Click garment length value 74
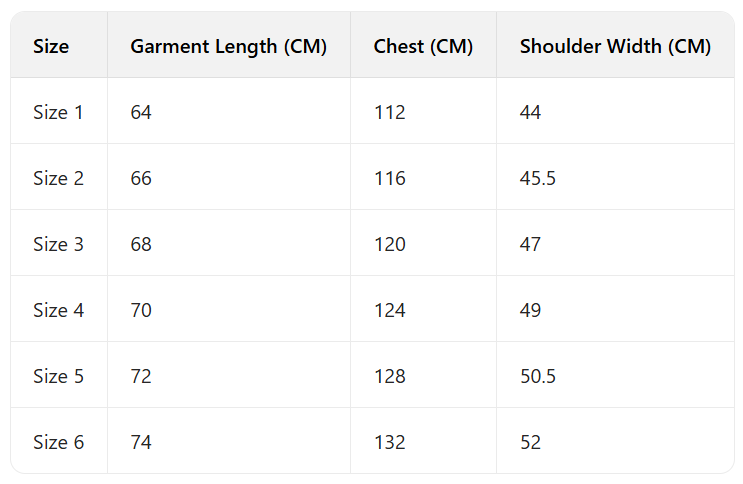This screenshot has height=484, width=743. 141,442
